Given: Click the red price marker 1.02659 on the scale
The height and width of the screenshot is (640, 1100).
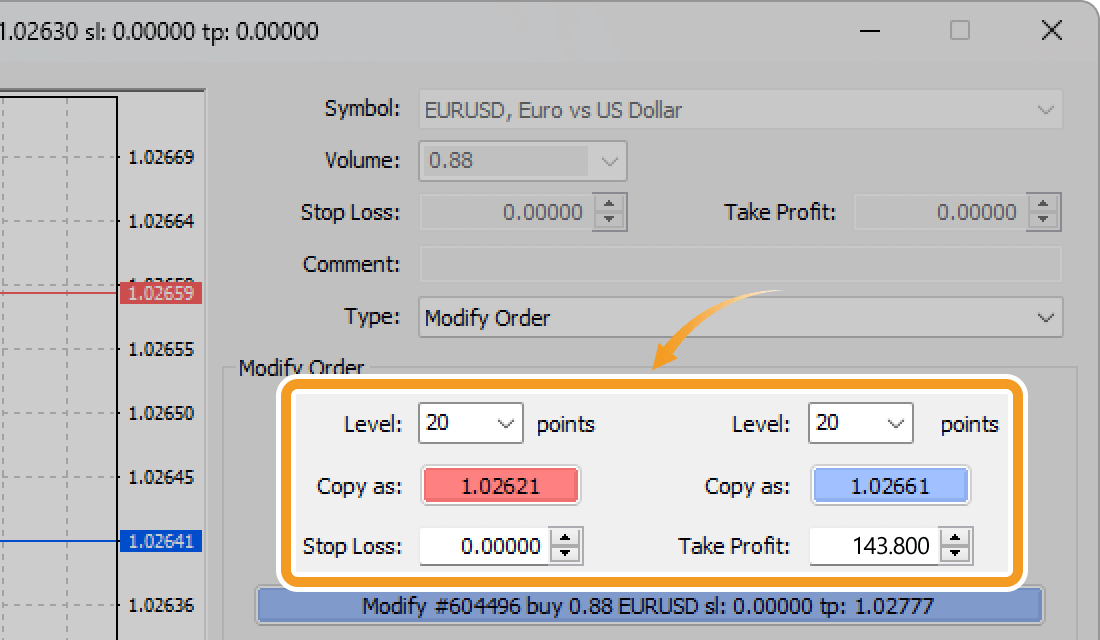Looking at the screenshot, I should pyautogui.click(x=161, y=292).
